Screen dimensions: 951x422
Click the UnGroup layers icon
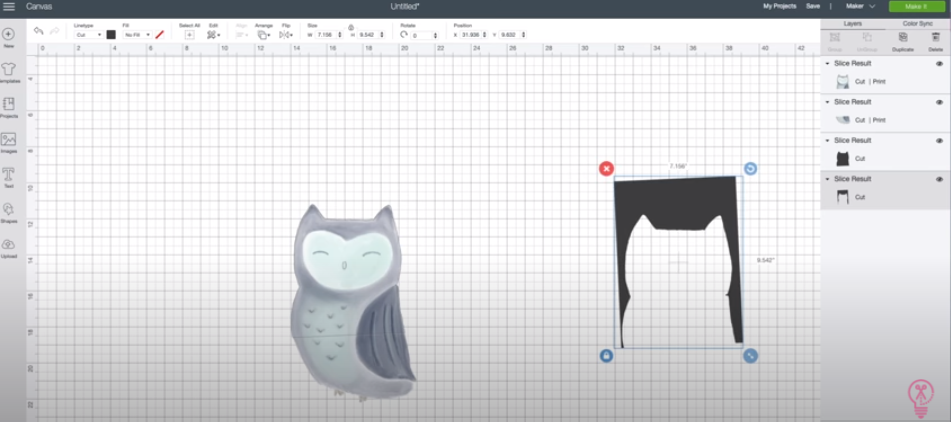pos(867,38)
